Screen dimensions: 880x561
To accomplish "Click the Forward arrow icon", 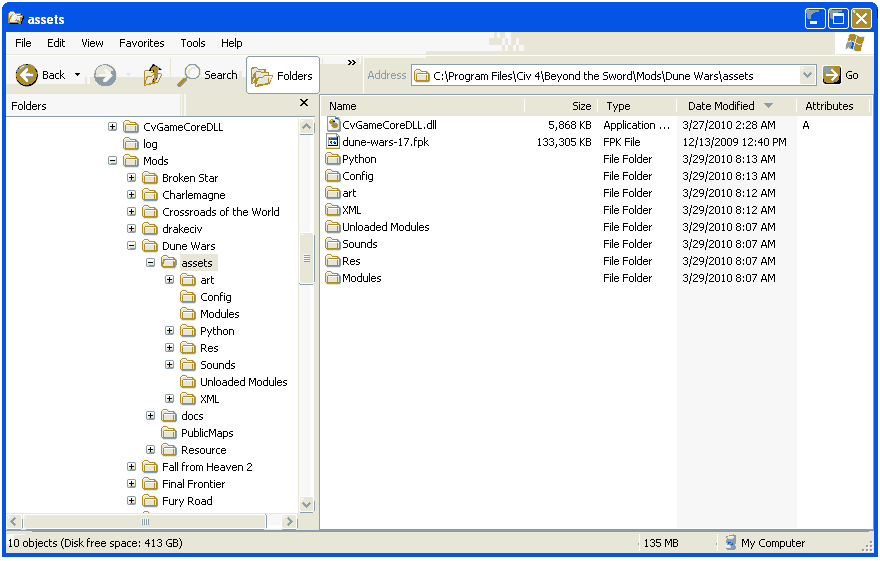I will [105, 75].
